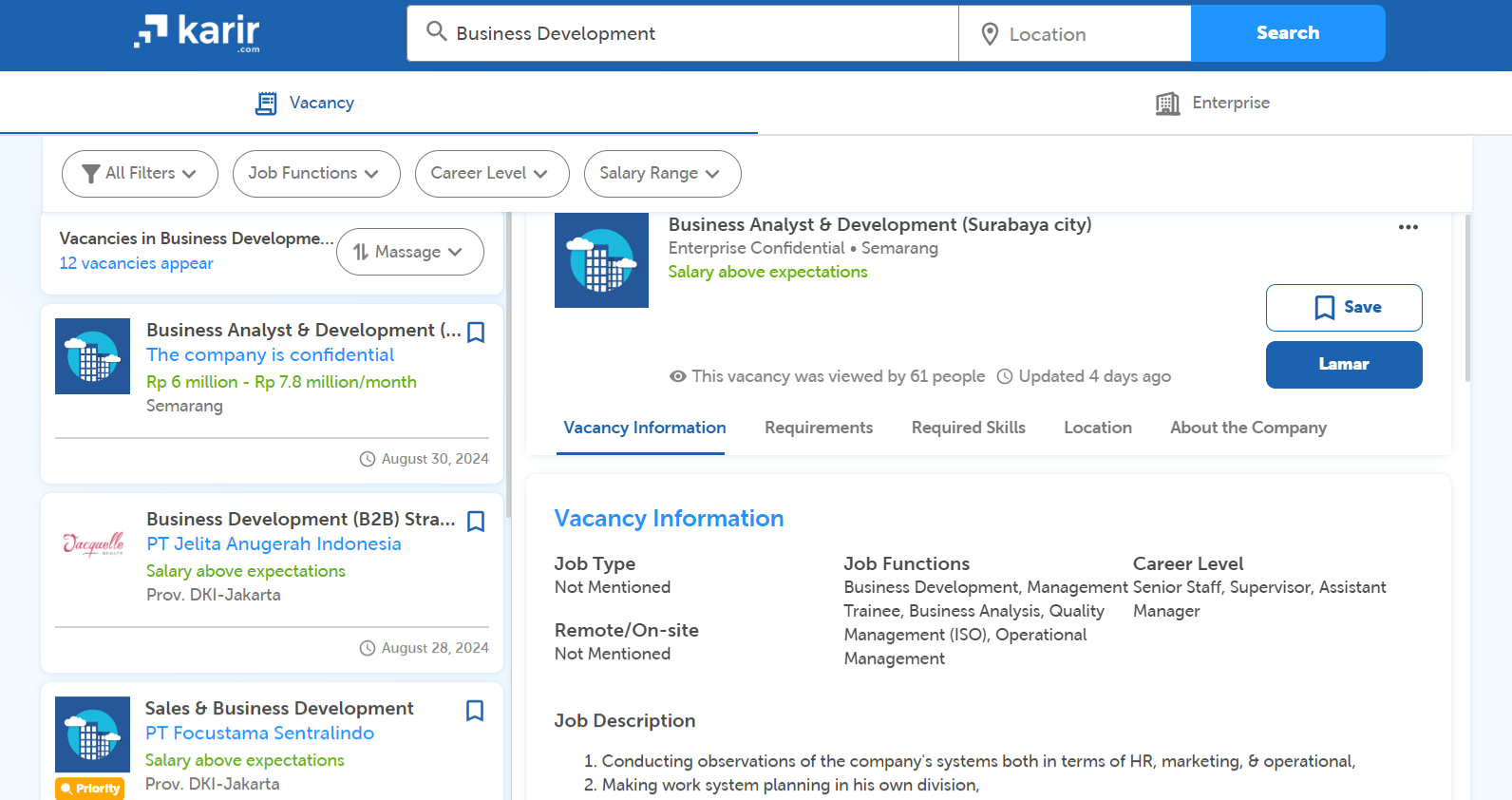Click the blue Search button

coord(1288,33)
